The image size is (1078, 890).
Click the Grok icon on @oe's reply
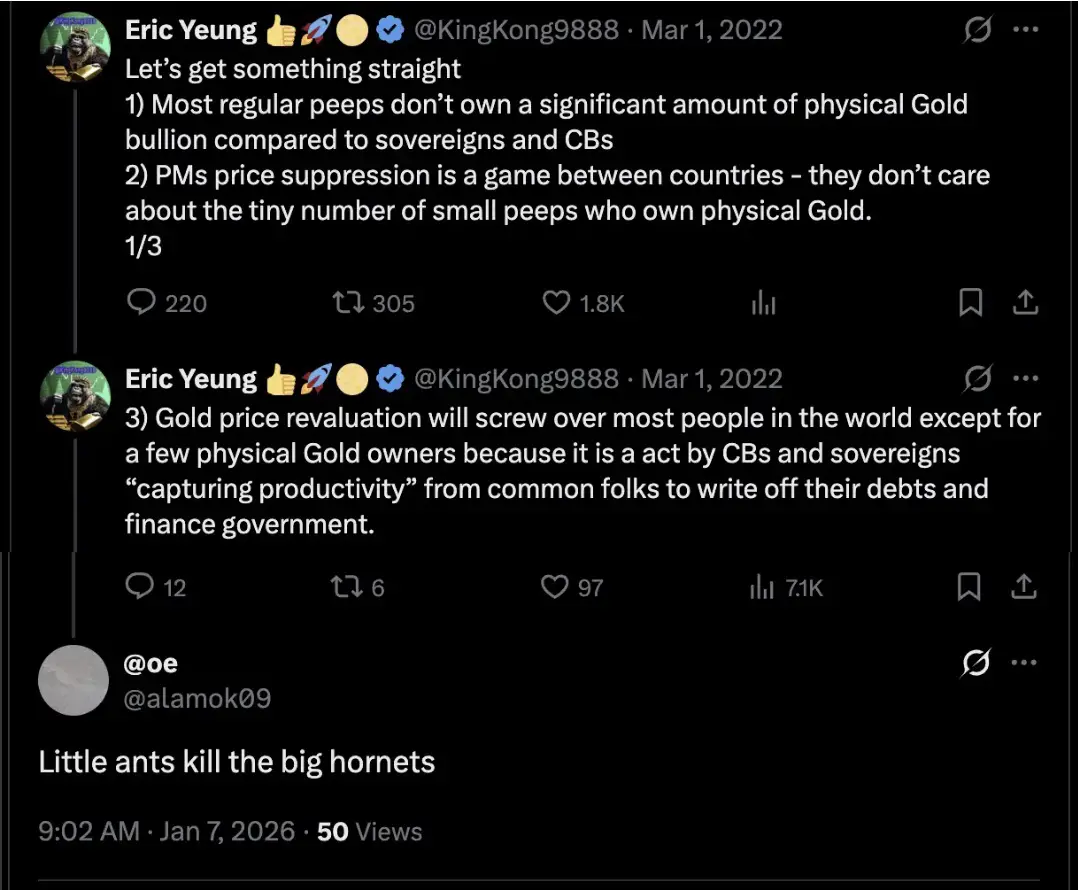(x=975, y=663)
